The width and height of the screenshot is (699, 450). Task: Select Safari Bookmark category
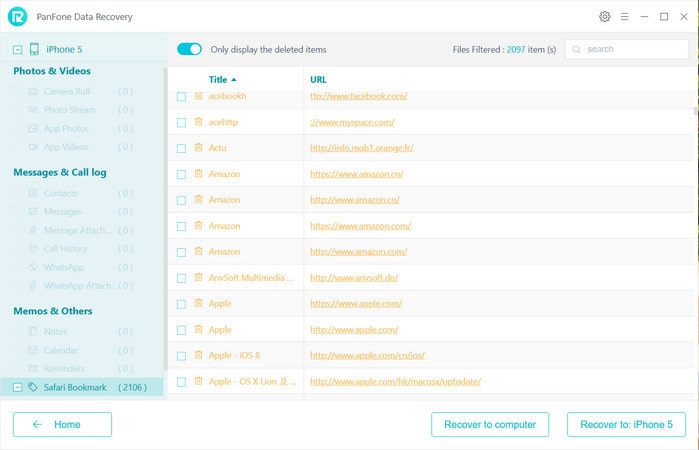tap(82, 387)
